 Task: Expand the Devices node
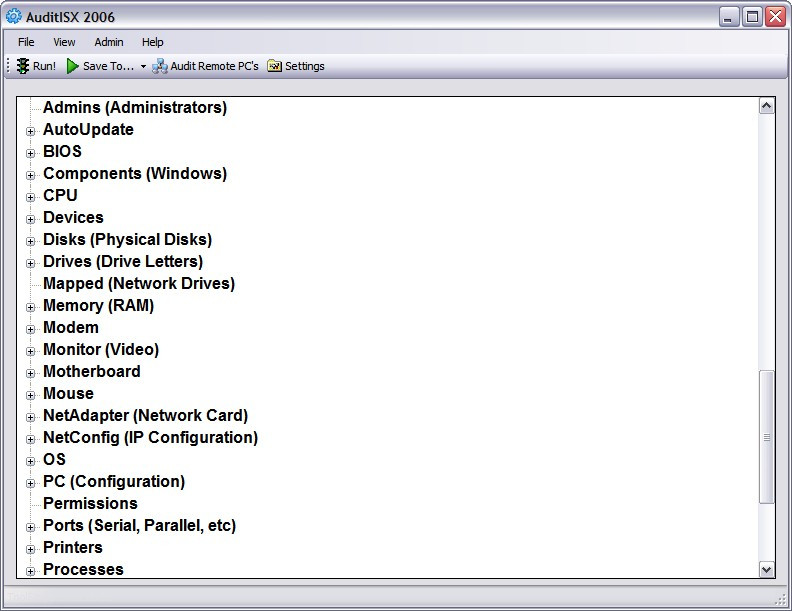30,219
